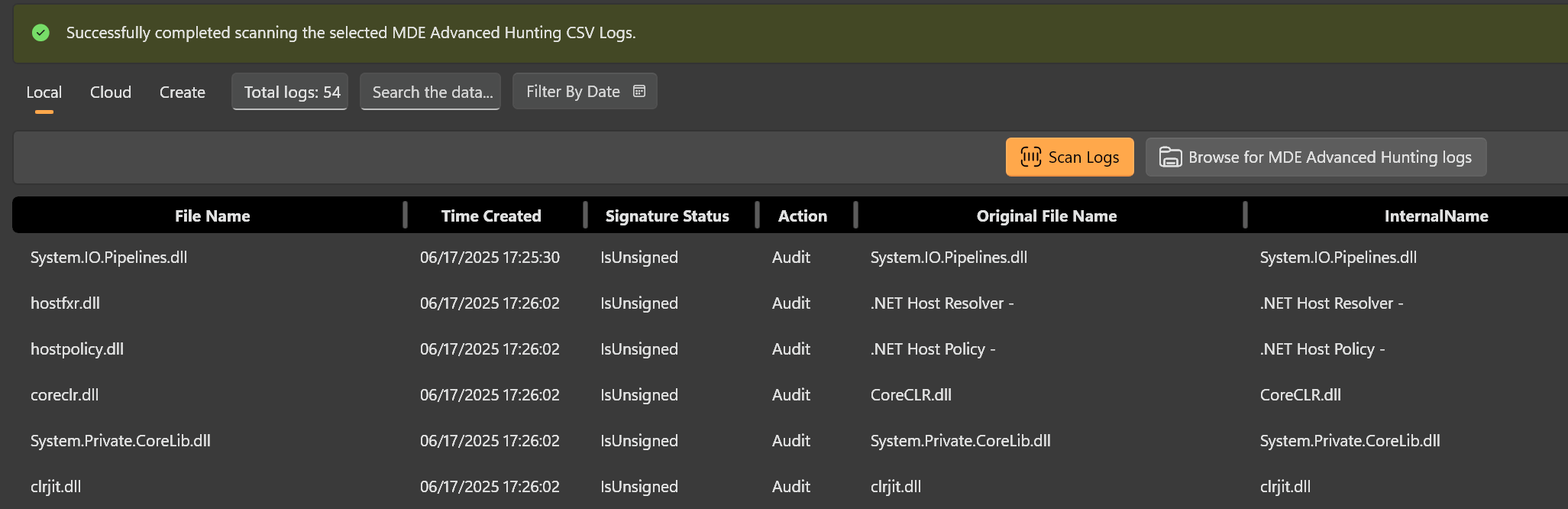Click the calendar icon in Filter By Date
1568x509 pixels.
click(639, 92)
